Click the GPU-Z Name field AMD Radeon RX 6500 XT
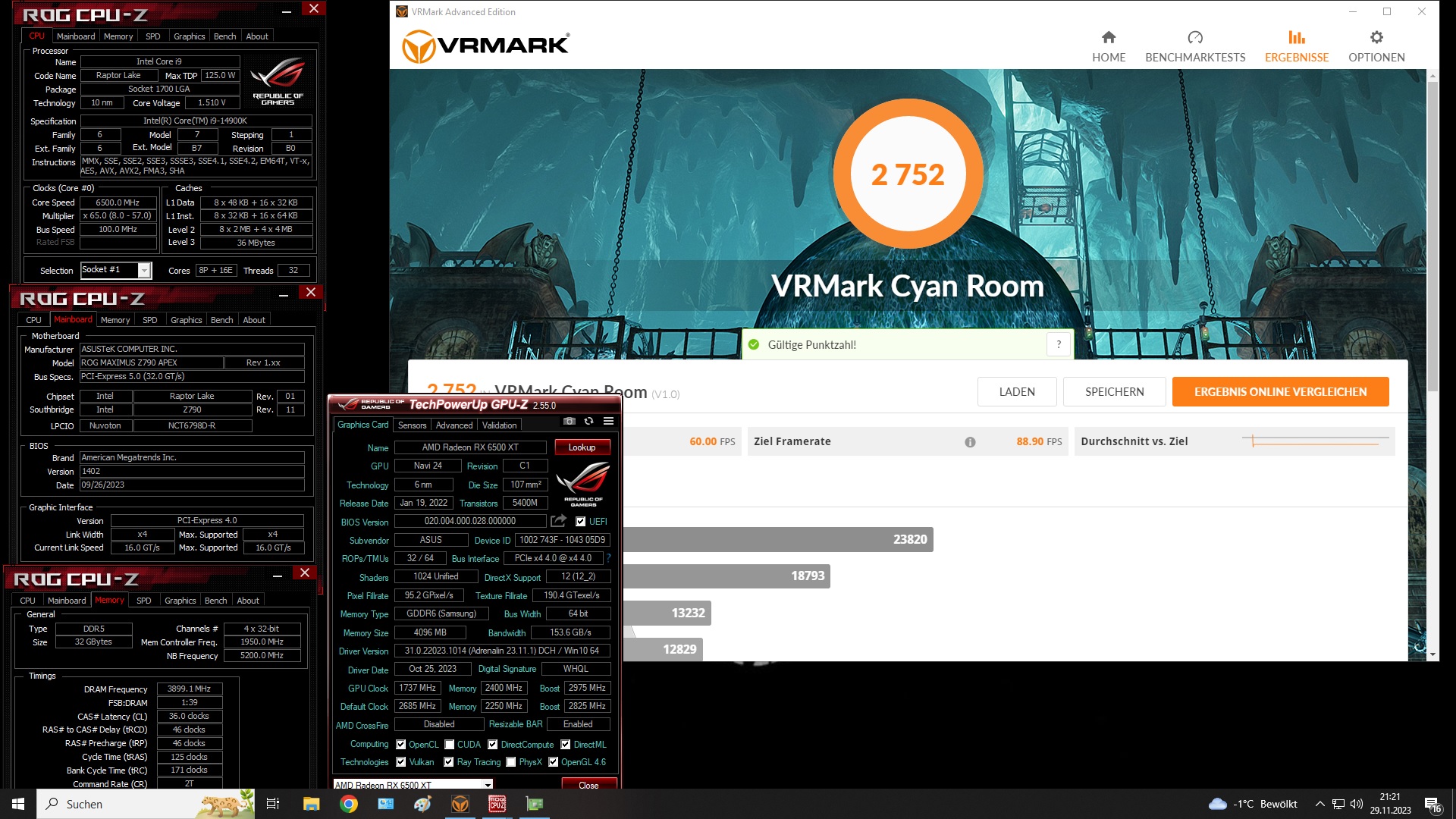The image size is (1456, 819). coord(470,447)
